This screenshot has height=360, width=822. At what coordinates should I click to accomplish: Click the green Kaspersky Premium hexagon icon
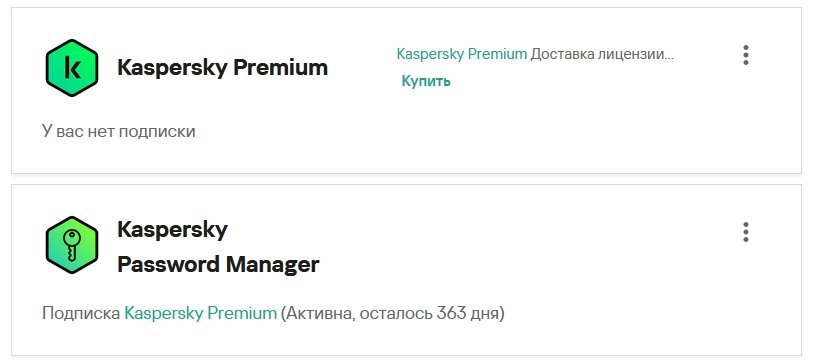(72, 68)
